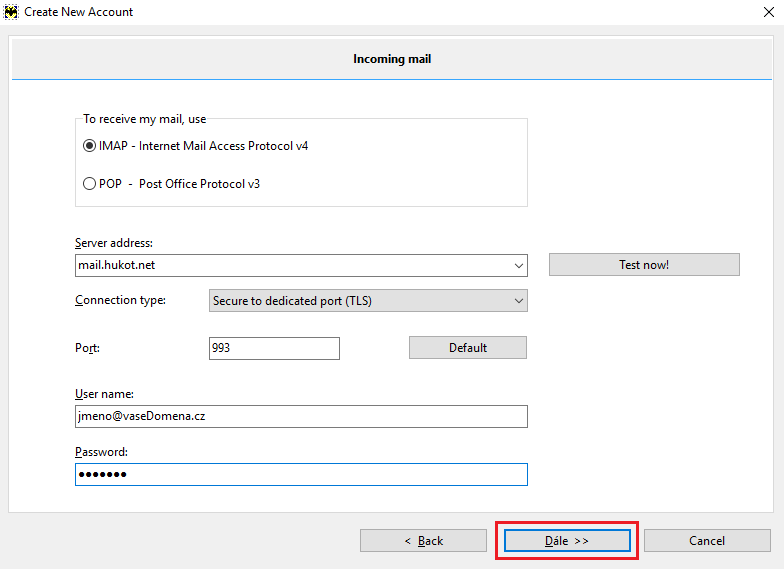Click the Incoming mail header banner
Viewport: 784px width, 569px height.
[392, 60]
